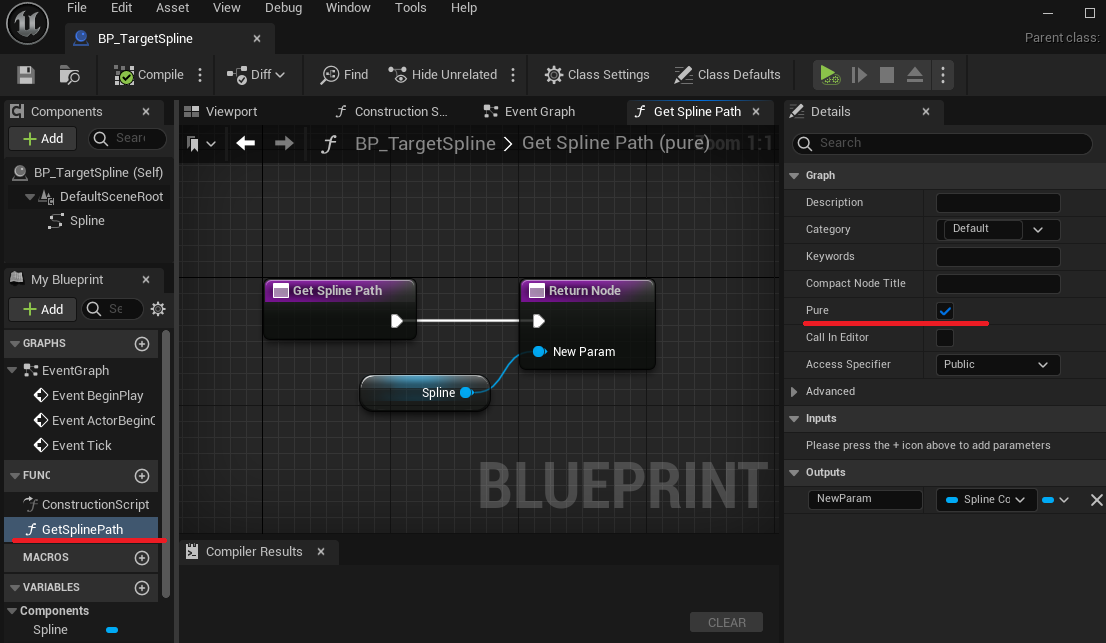The width and height of the screenshot is (1106, 643).
Task: Open the File menu
Action: point(77,8)
